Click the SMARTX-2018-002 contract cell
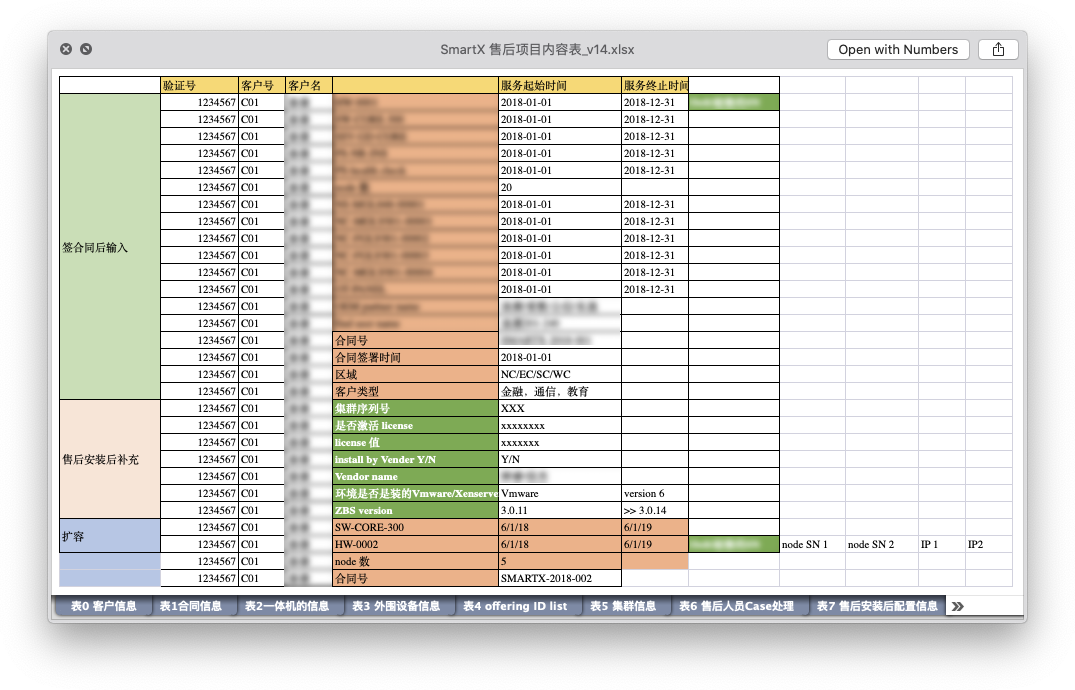 (560, 578)
